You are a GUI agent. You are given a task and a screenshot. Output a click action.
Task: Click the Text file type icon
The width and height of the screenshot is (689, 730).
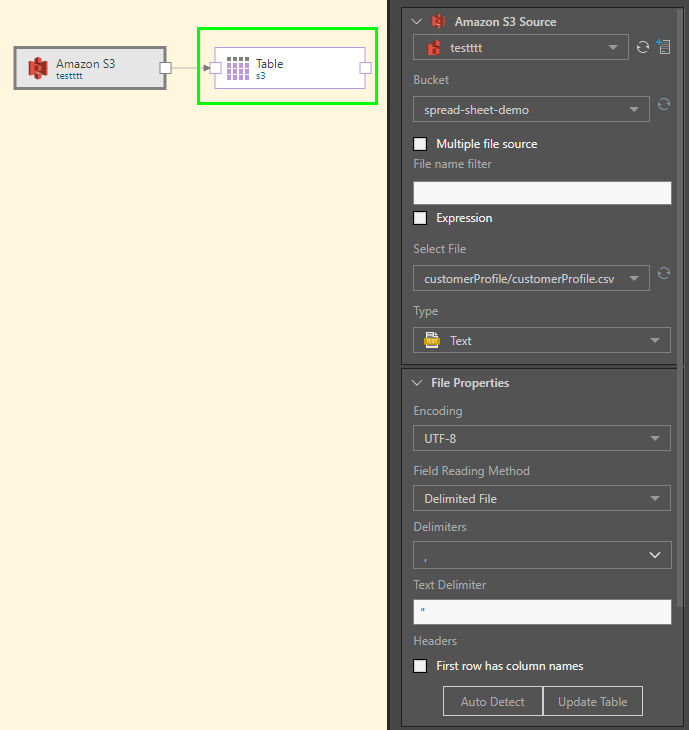[432, 340]
